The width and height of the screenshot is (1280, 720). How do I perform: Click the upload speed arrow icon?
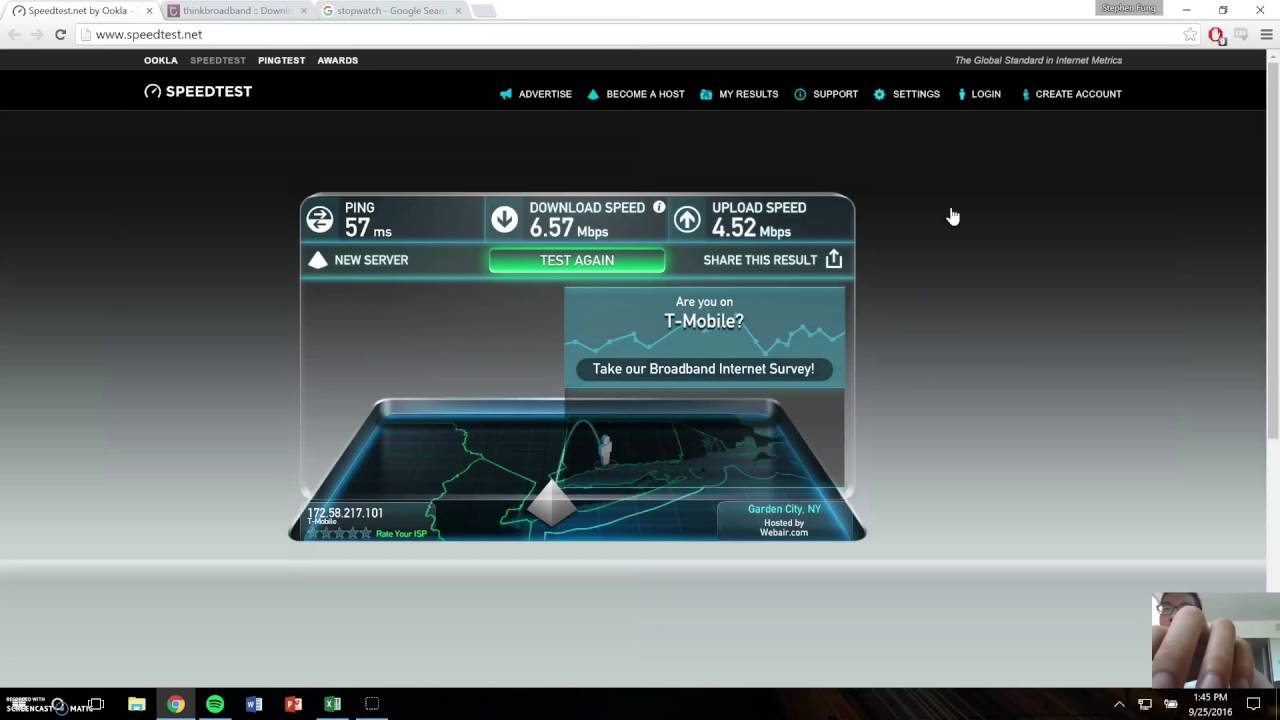687,219
